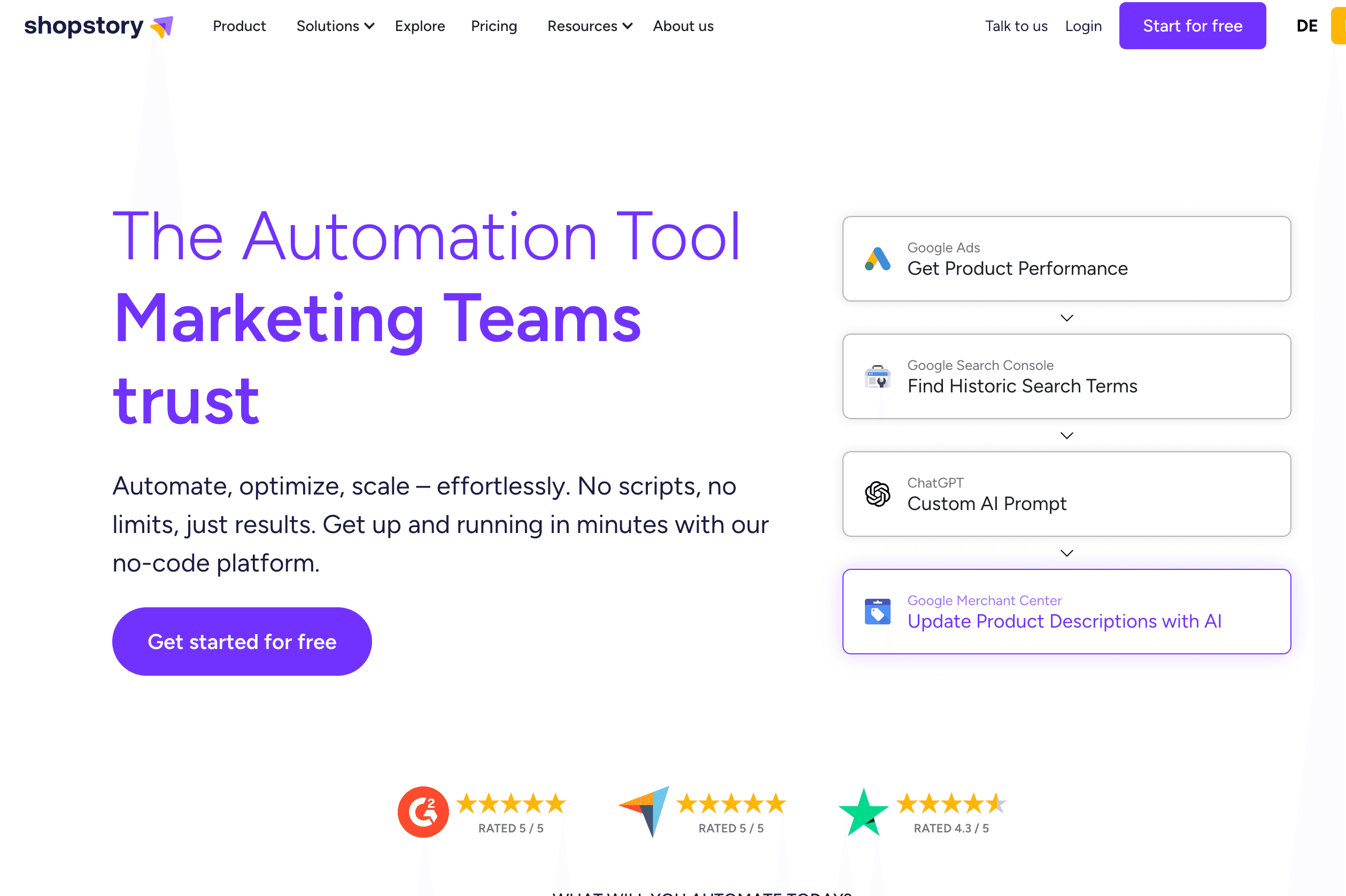1346x896 pixels.
Task: Open the Login link
Action: coord(1083,26)
